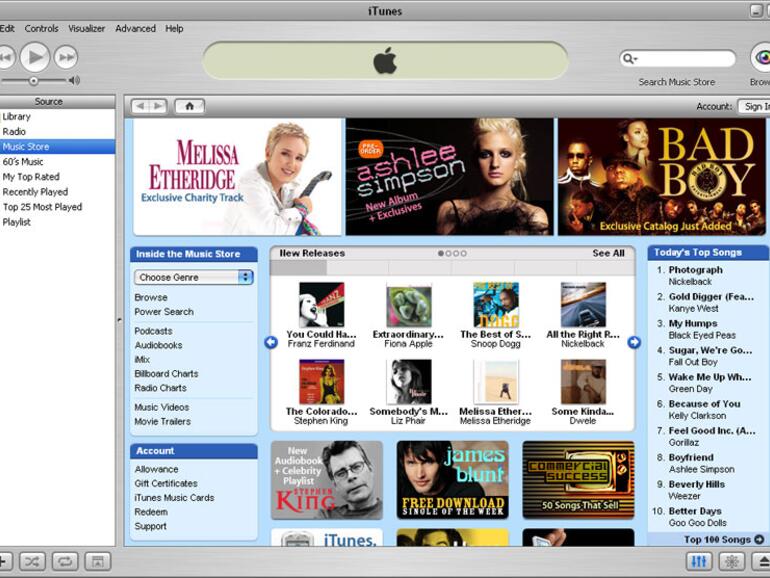Viewport: 770px width, 578px height.
Task: Click See All in New Releases
Action: point(608,253)
